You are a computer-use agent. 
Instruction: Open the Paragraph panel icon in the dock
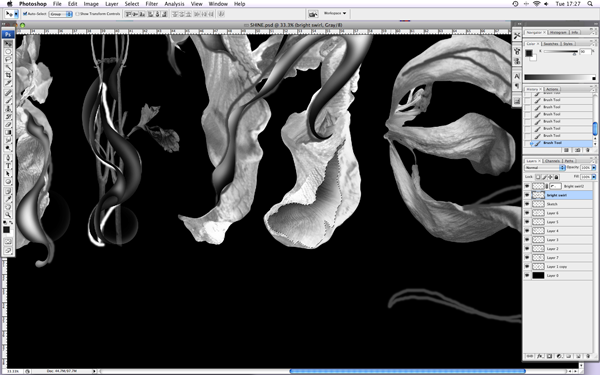[x=517, y=85]
